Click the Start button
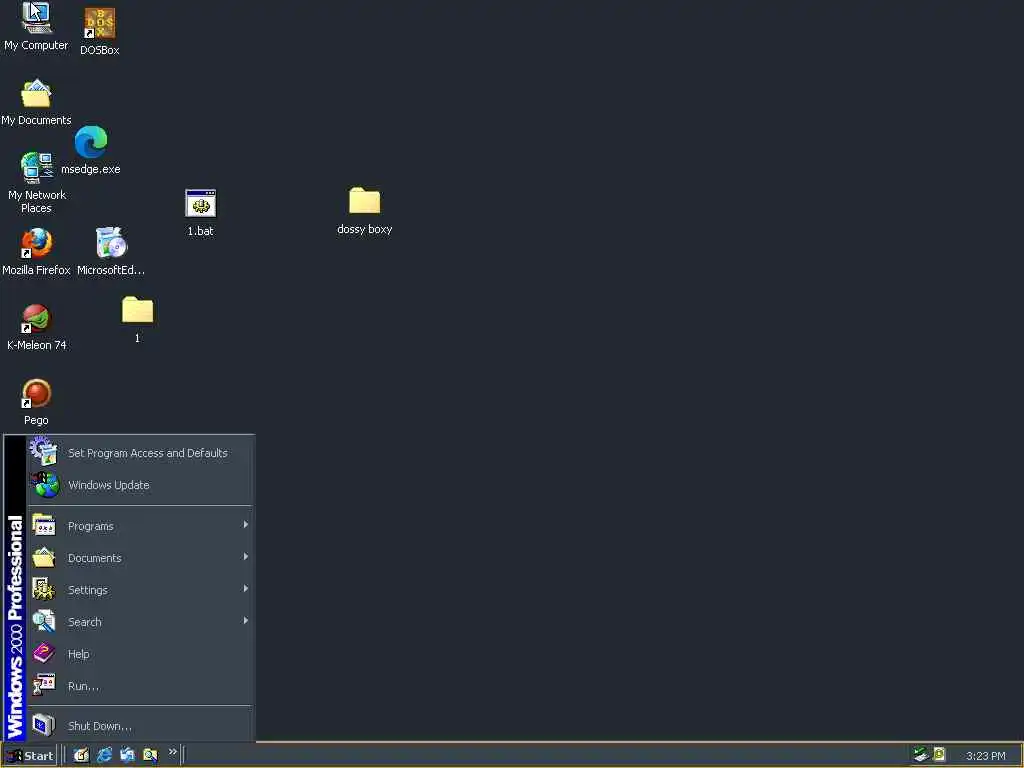 pyautogui.click(x=29, y=756)
